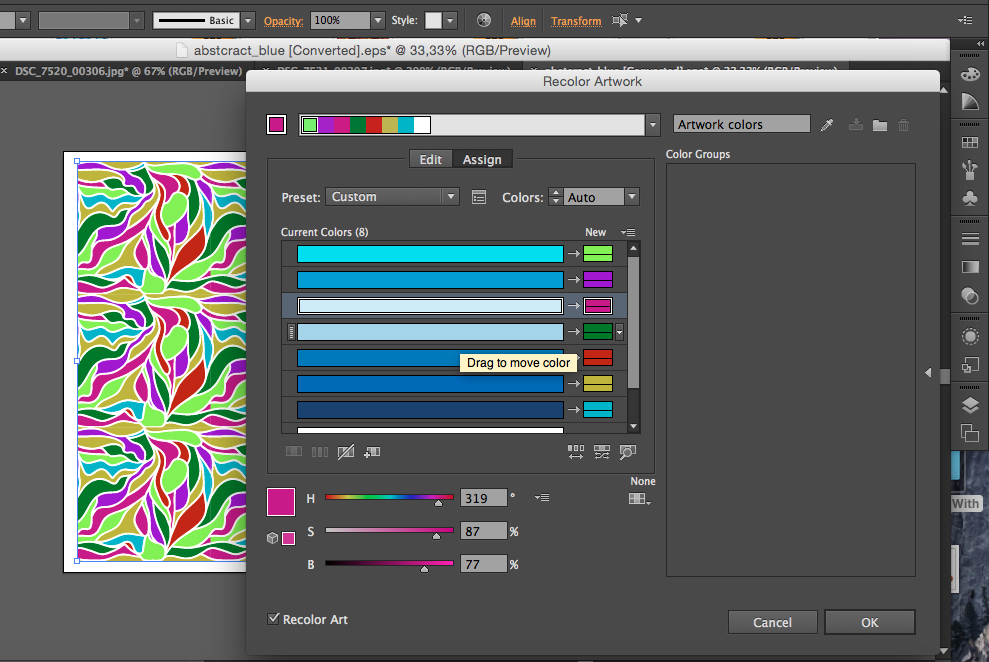
Task: Switch to the Assign tab
Action: [x=482, y=160]
